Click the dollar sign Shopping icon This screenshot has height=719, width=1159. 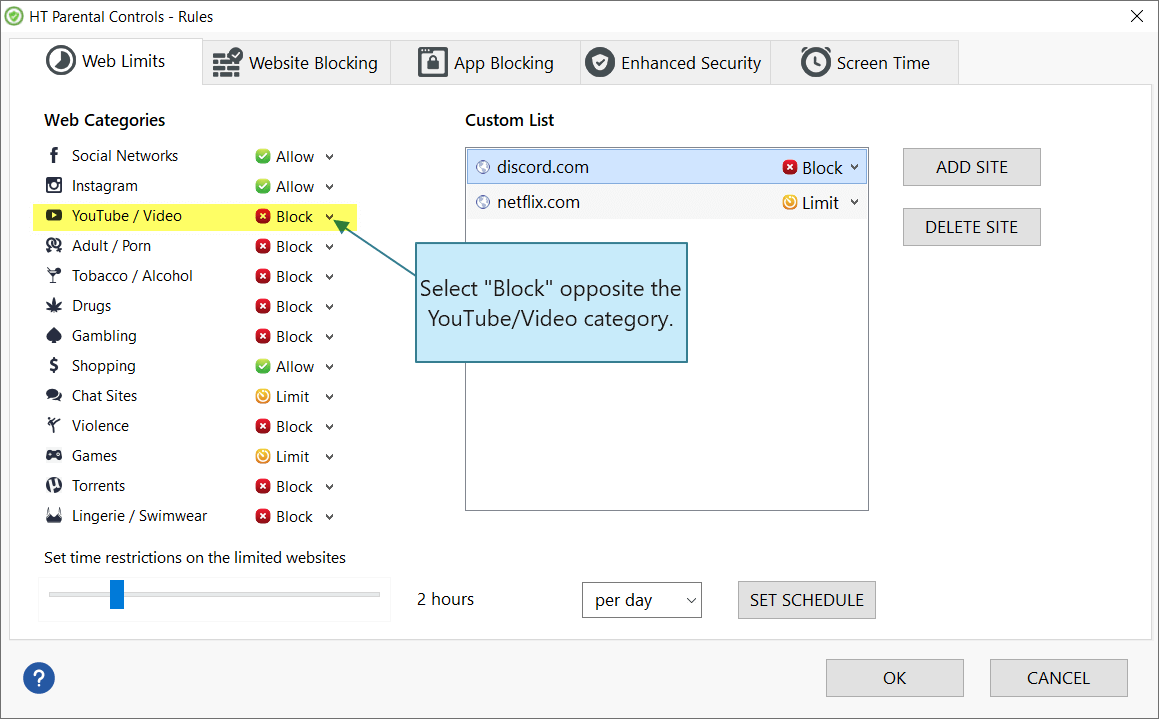tap(53, 365)
